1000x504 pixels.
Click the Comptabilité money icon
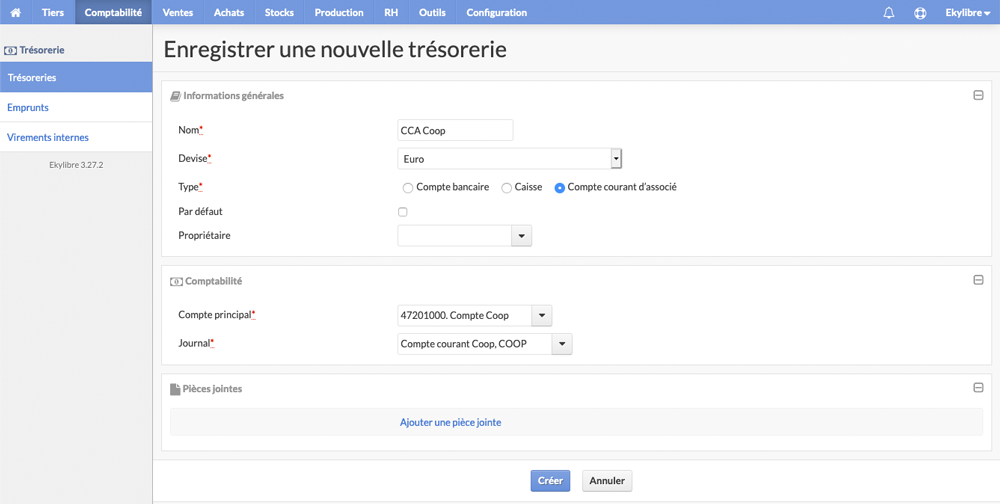[175, 281]
